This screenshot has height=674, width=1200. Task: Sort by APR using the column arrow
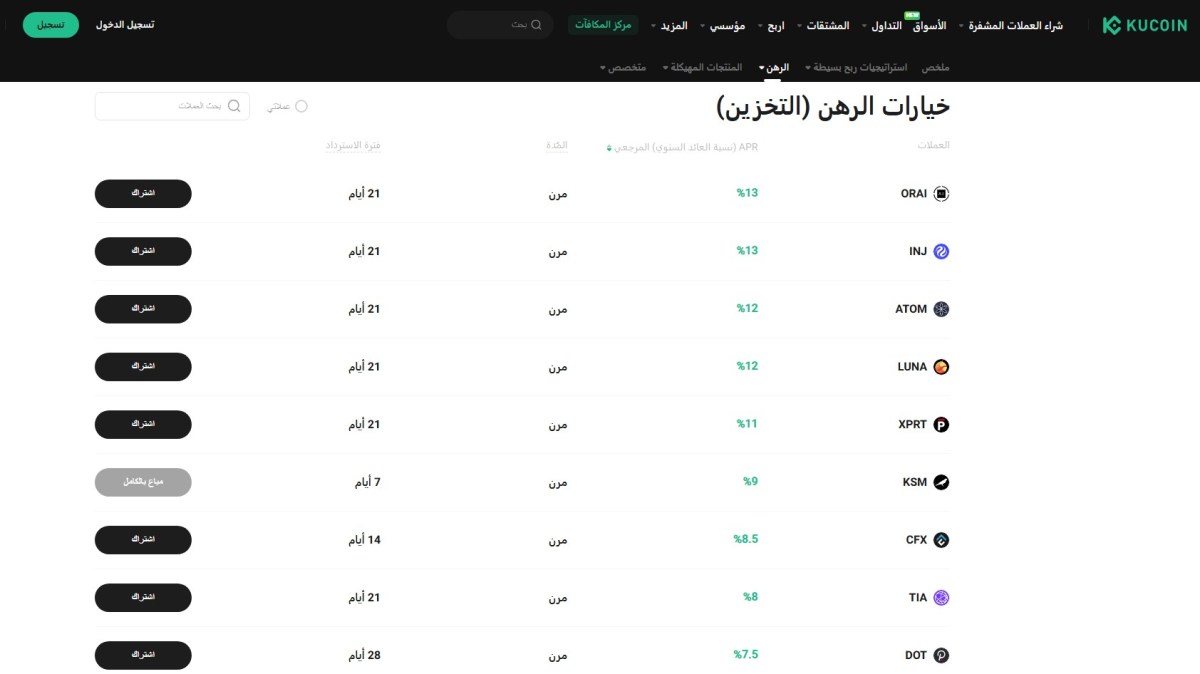point(609,148)
